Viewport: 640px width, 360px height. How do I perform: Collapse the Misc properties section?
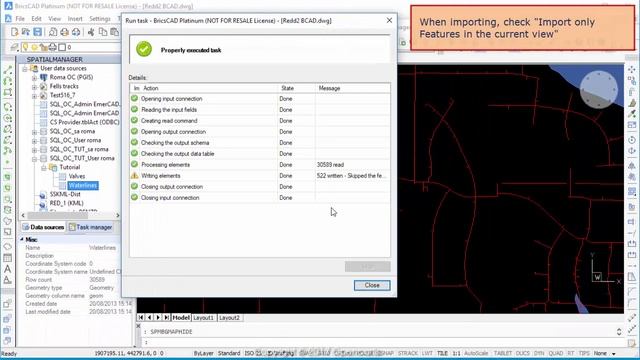(x=22, y=240)
